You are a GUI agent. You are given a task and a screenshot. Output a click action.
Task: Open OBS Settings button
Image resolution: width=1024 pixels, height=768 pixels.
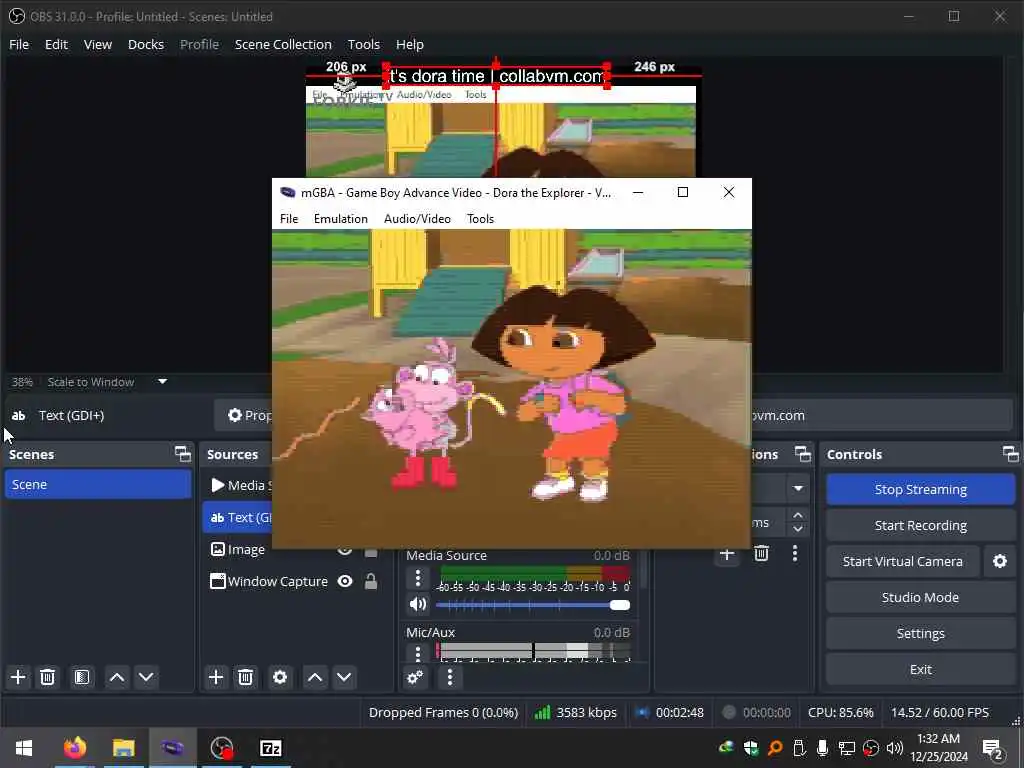pos(920,633)
